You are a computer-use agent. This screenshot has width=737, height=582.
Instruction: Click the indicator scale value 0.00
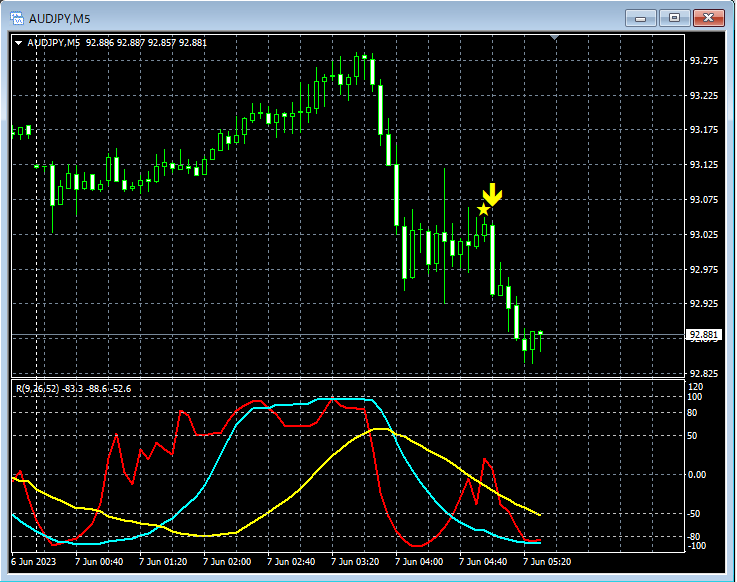pyautogui.click(x=697, y=475)
